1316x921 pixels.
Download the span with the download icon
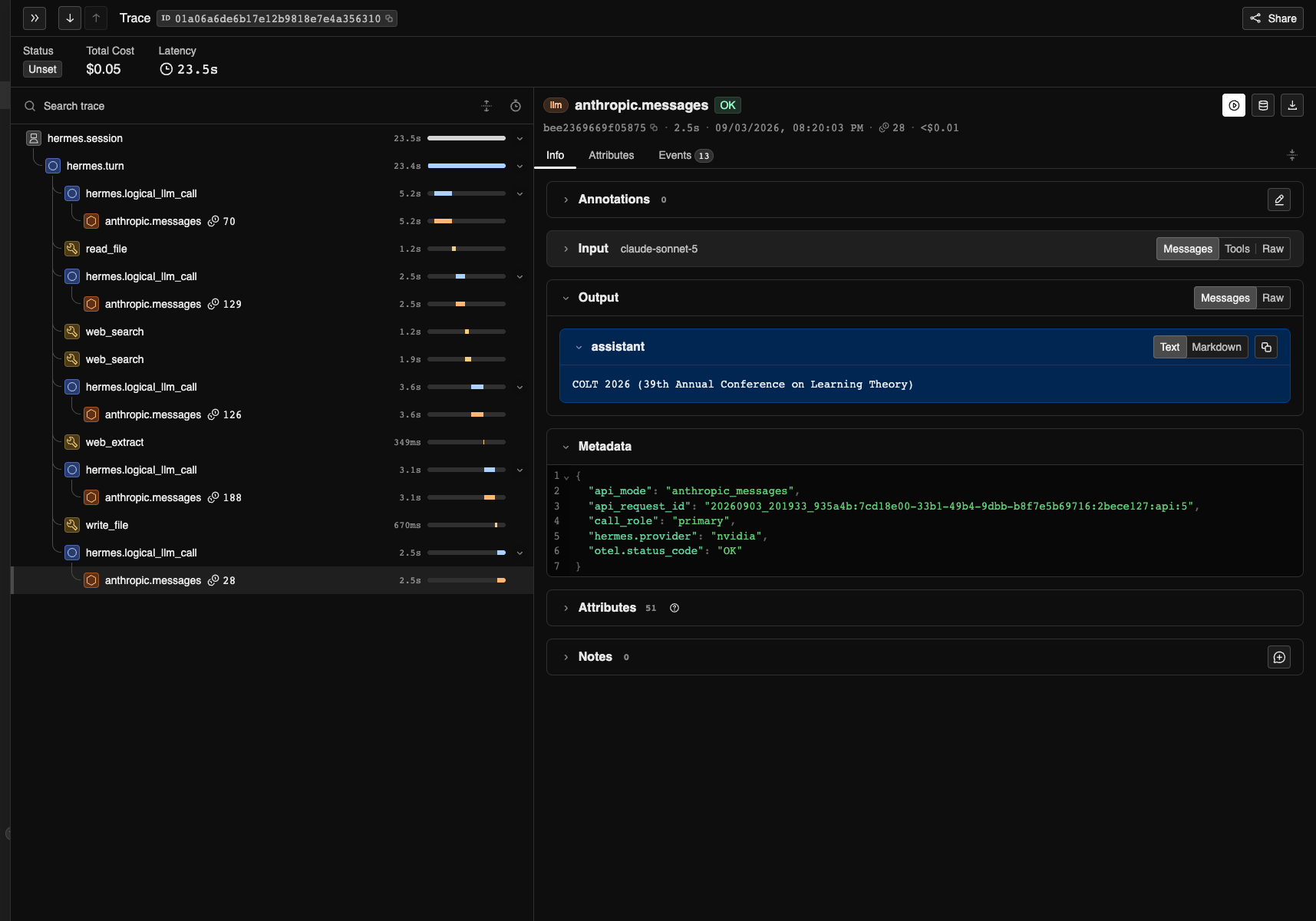coord(1292,105)
